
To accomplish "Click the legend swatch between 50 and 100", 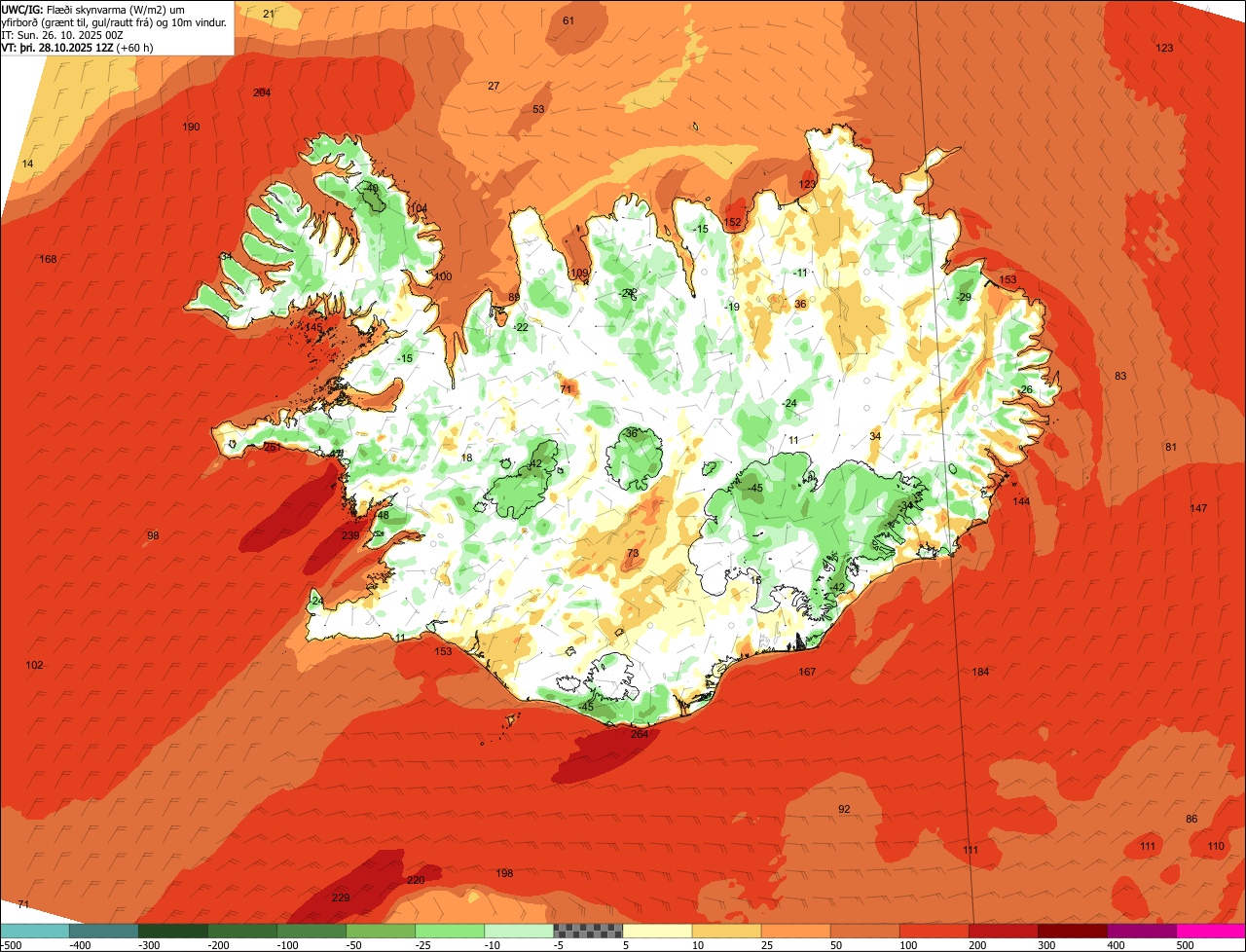I will pos(865,932).
